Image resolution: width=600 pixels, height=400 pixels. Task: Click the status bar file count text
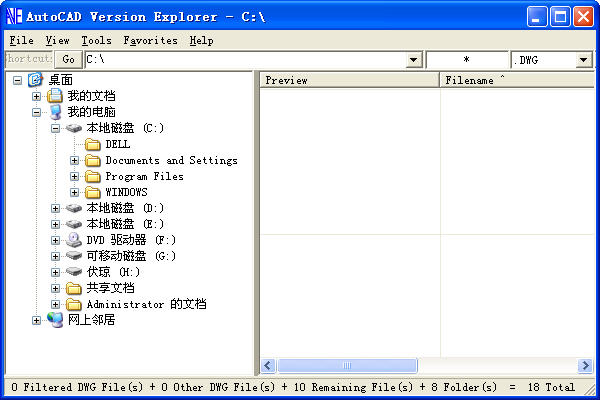[x=293, y=387]
